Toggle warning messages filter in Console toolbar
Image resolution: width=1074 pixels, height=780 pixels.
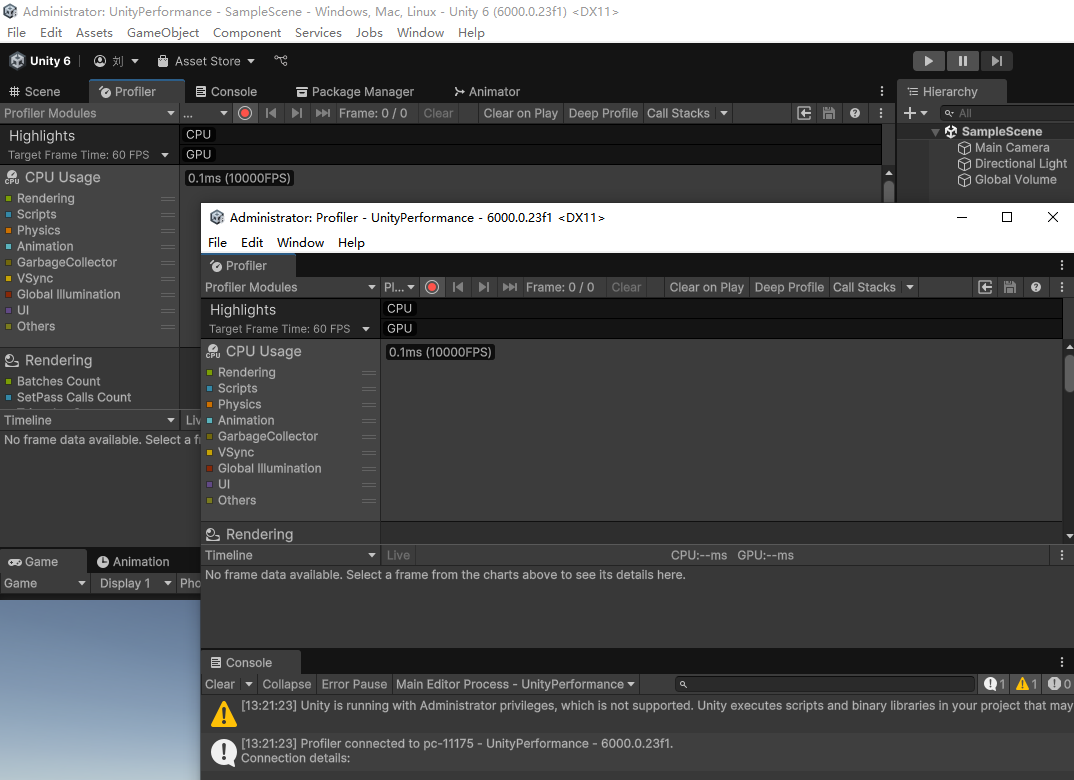click(1026, 684)
